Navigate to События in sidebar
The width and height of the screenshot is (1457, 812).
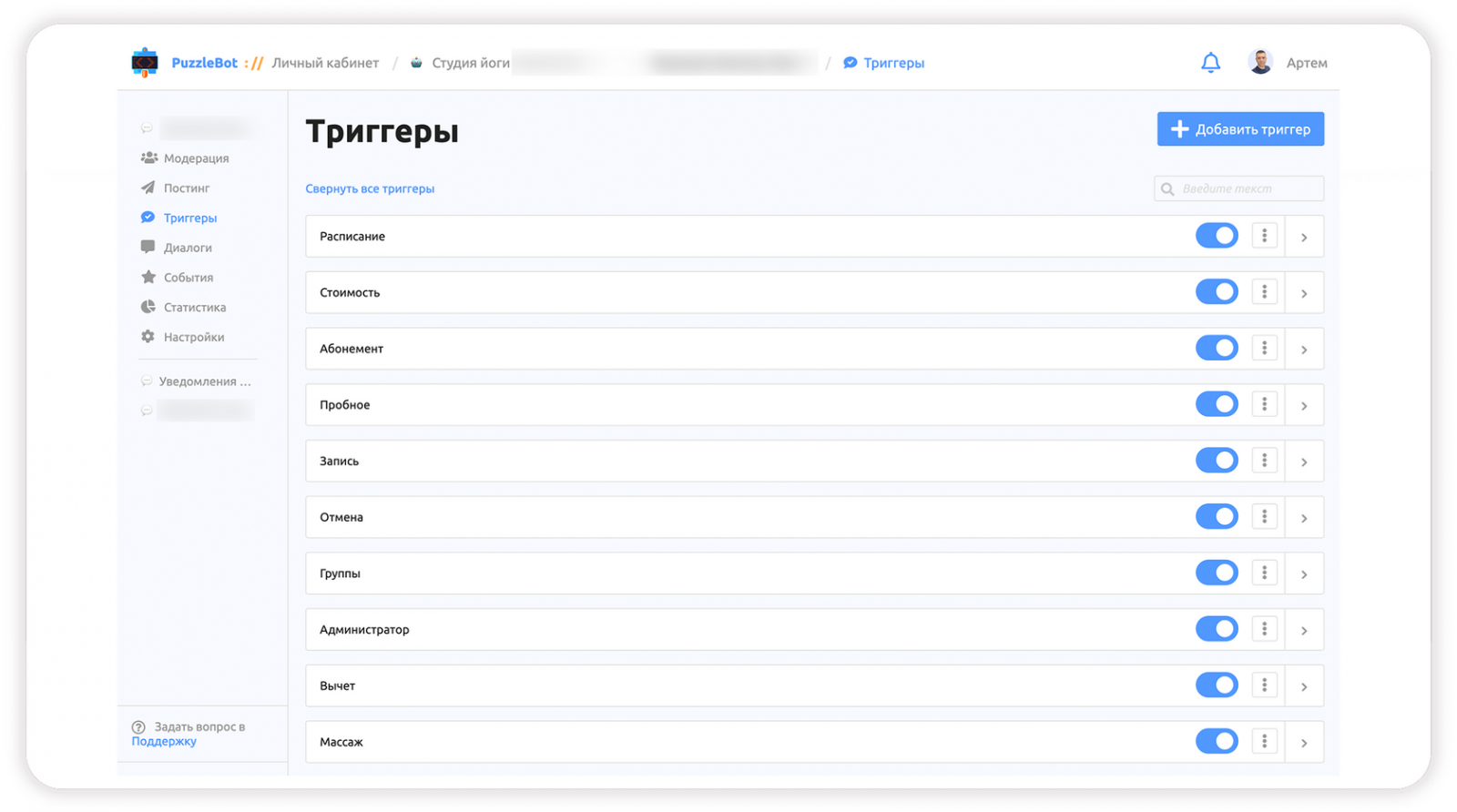tap(188, 278)
